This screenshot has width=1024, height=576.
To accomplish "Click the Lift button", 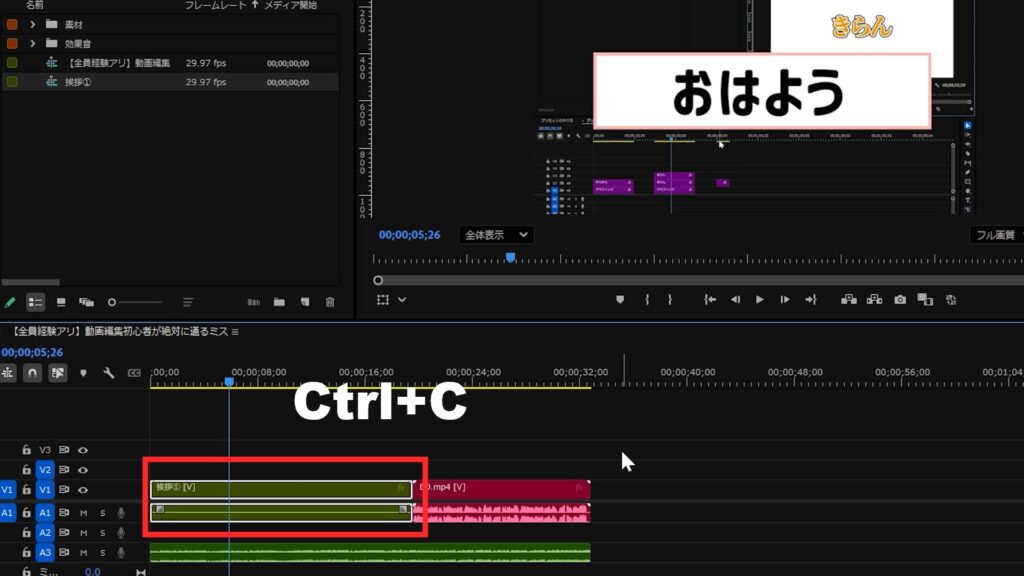I will coord(849,300).
